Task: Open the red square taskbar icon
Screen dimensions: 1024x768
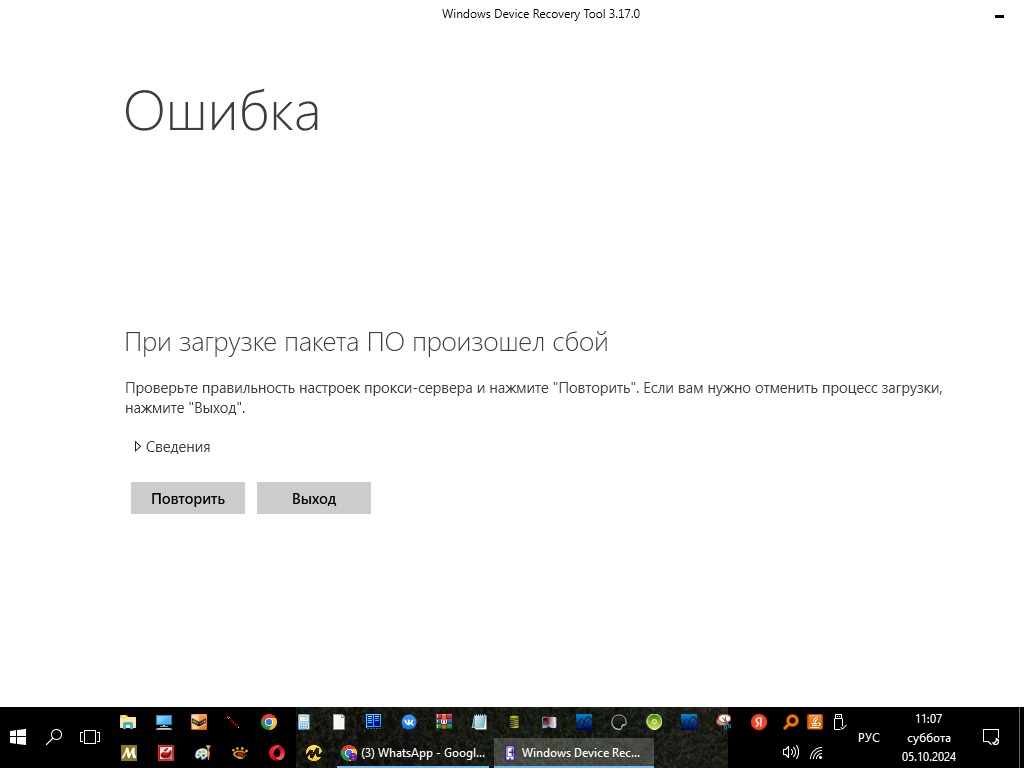Action: pyautogui.click(x=166, y=753)
